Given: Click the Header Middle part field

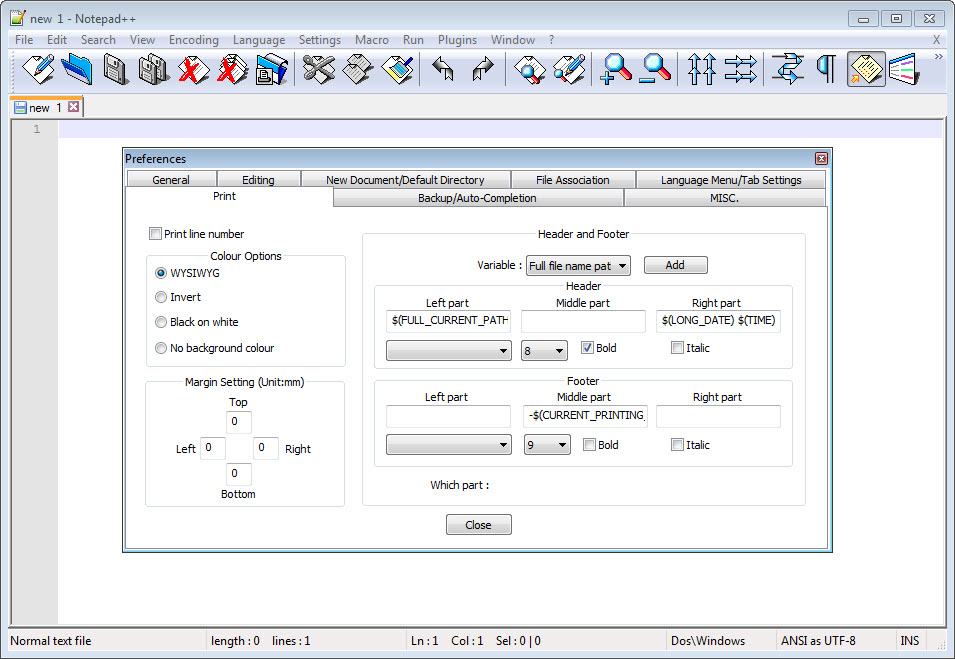Looking at the screenshot, I should pyautogui.click(x=583, y=321).
